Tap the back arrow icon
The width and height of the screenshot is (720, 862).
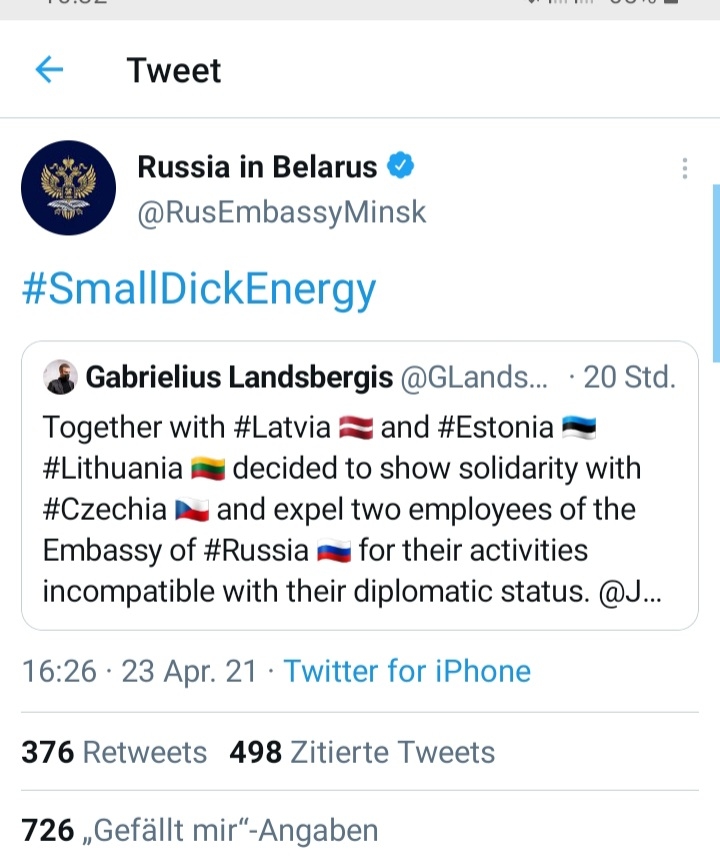coord(49,70)
